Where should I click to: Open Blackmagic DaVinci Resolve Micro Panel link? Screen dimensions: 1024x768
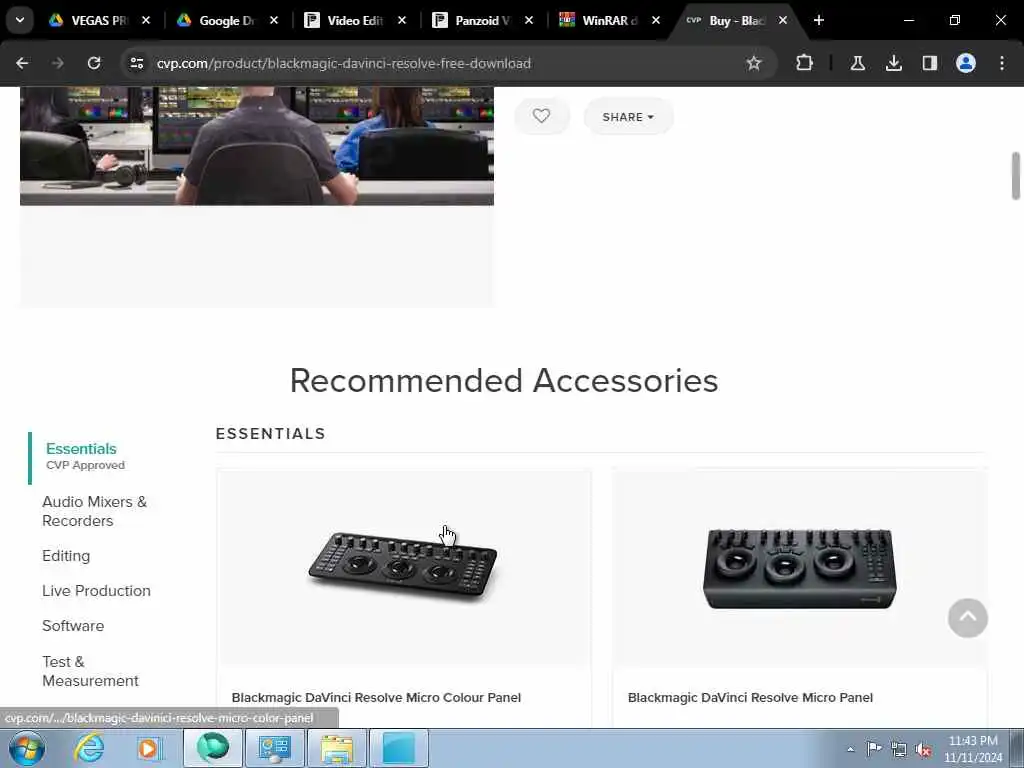750,697
